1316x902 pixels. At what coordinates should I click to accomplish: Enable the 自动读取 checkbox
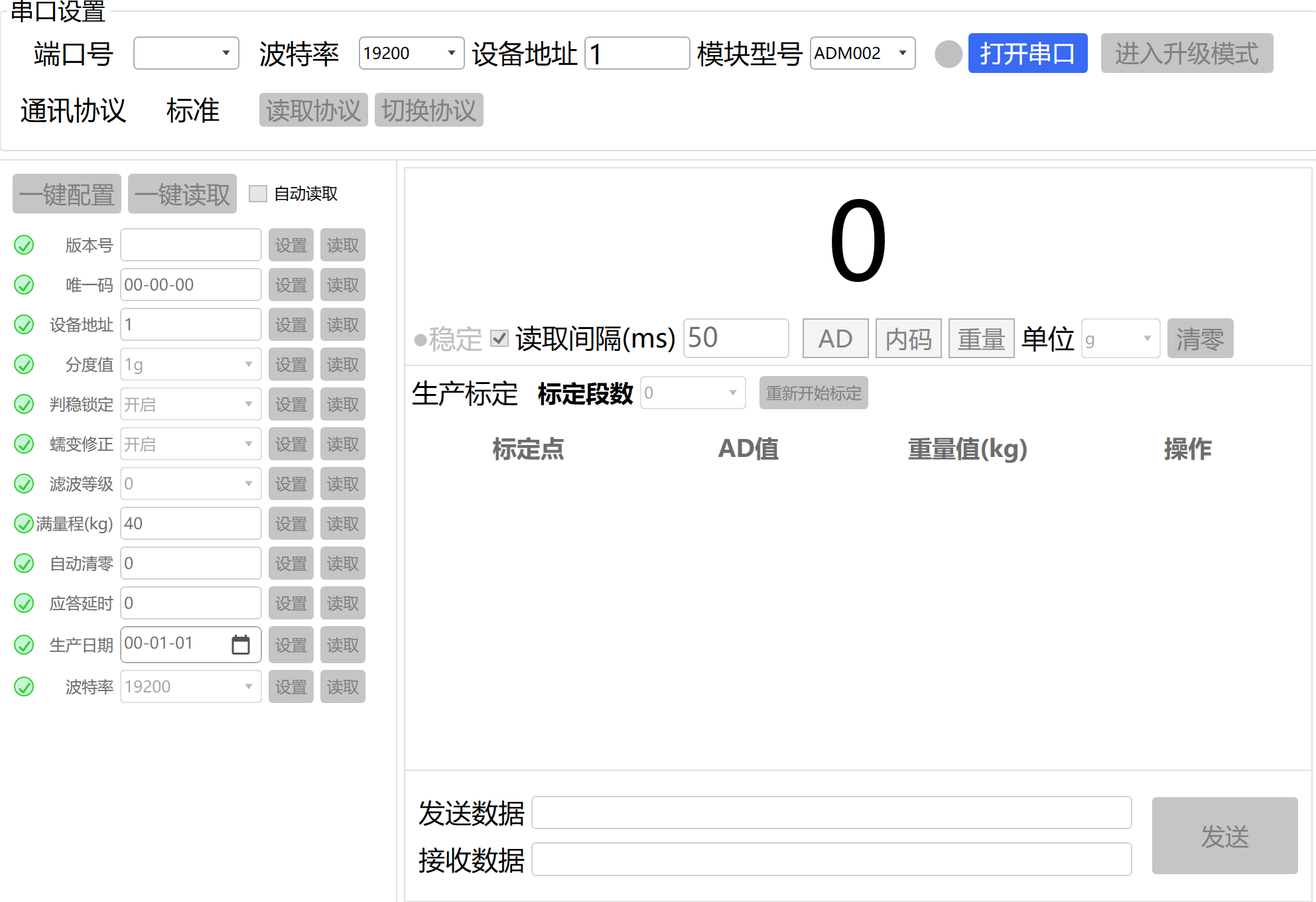pos(257,194)
